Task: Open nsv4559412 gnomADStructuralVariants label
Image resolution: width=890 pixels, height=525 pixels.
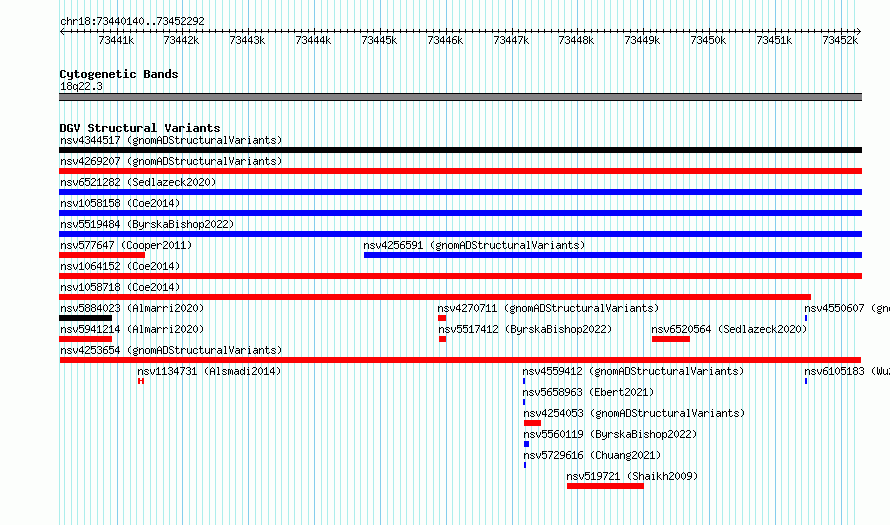Action: [x=633, y=371]
